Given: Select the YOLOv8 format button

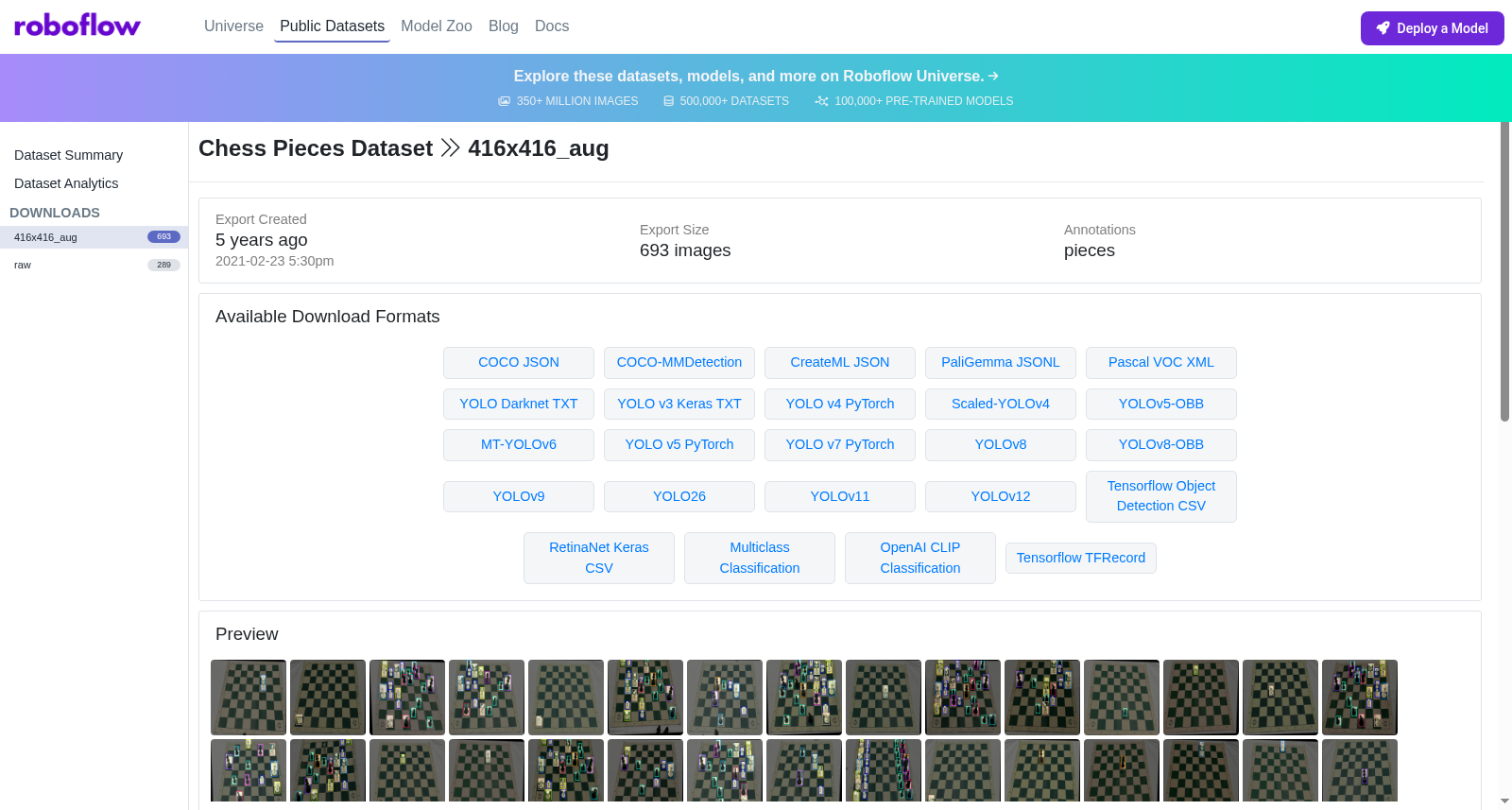Looking at the screenshot, I should [x=1001, y=445].
